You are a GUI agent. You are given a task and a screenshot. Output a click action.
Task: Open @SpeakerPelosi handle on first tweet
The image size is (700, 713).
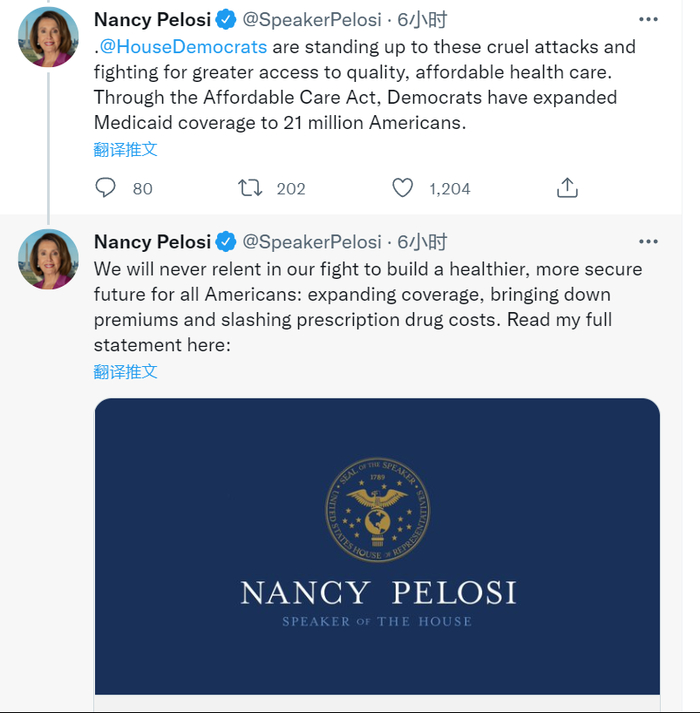312,20
